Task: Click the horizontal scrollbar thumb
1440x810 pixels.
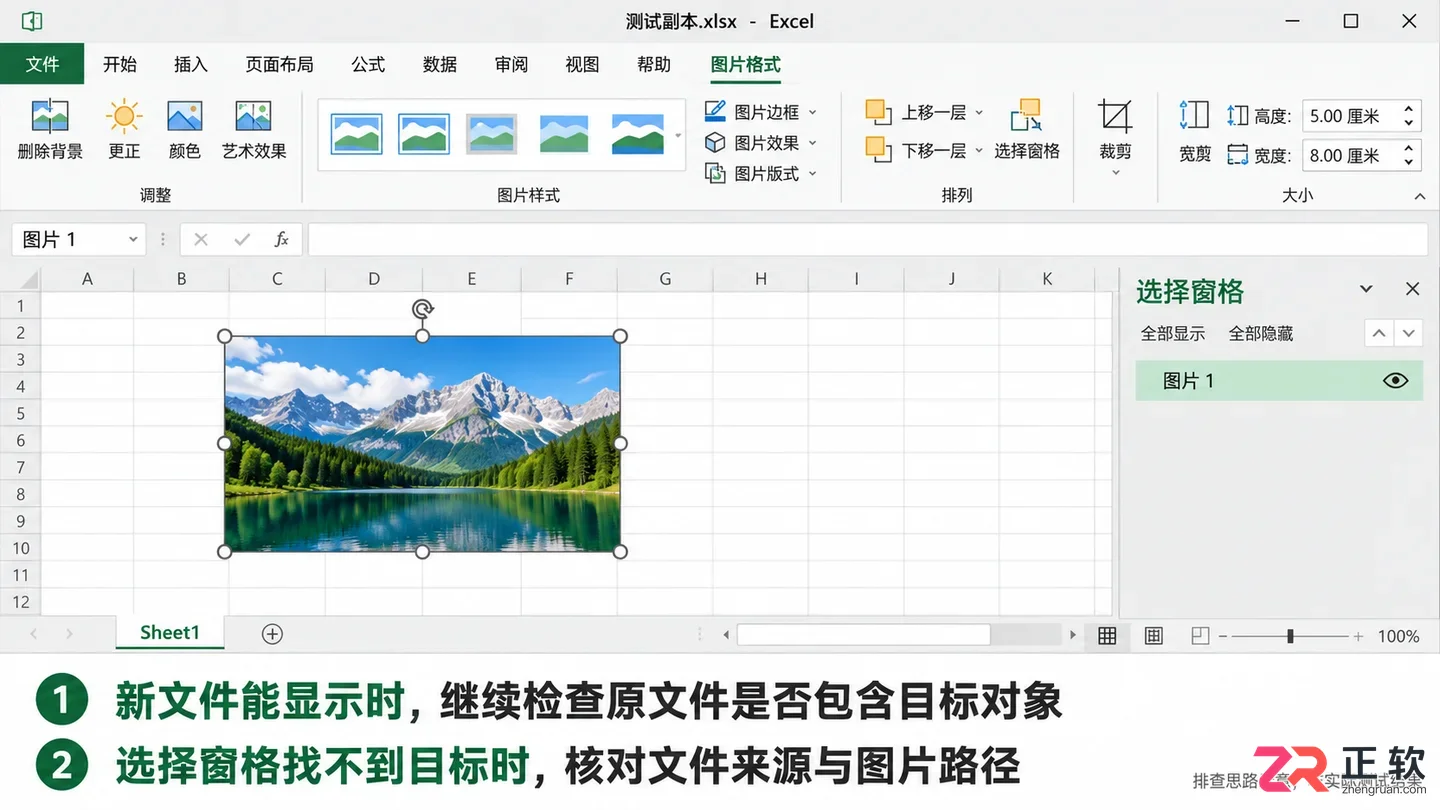Action: 864,635
